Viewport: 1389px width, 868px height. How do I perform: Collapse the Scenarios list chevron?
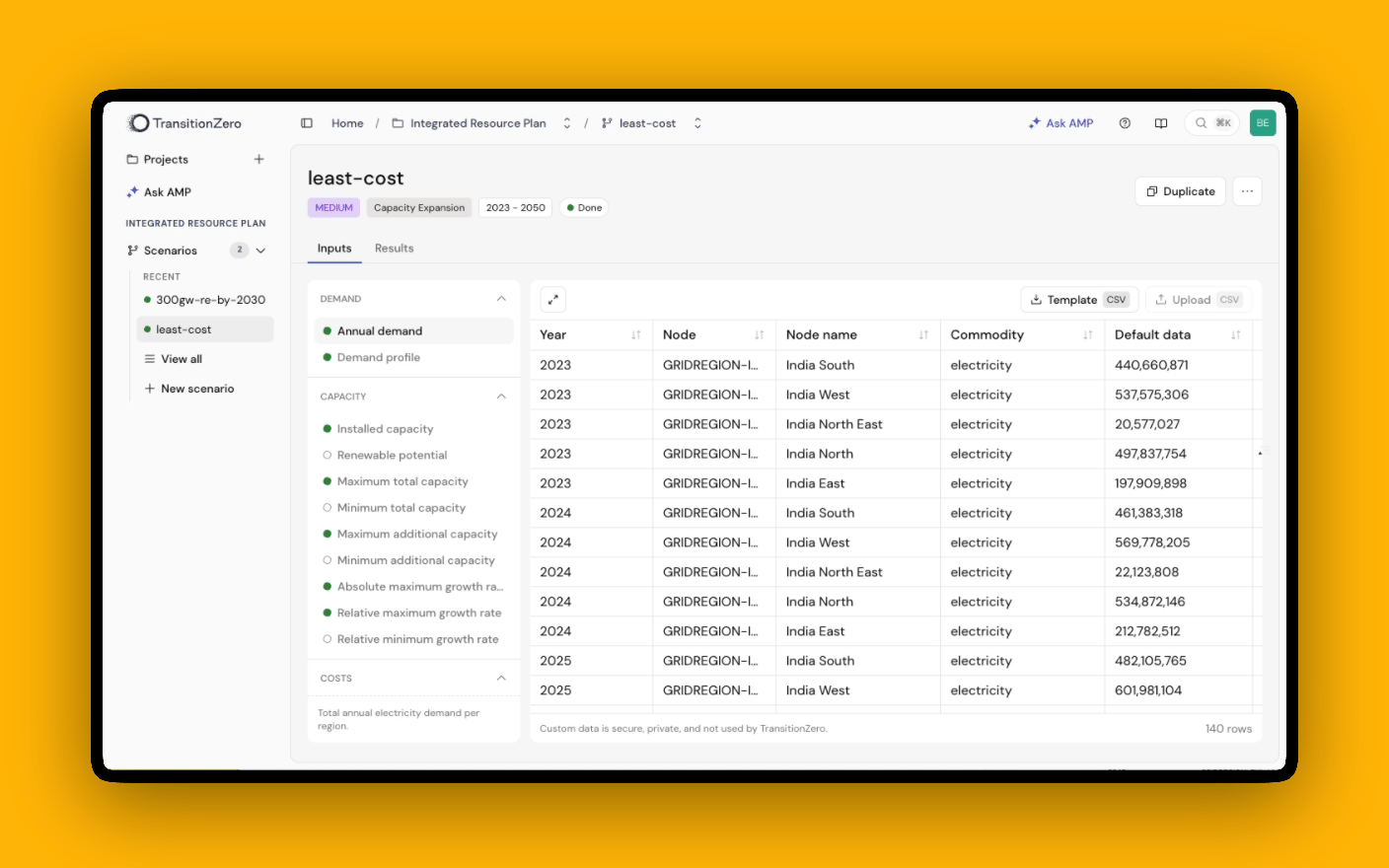(260, 251)
